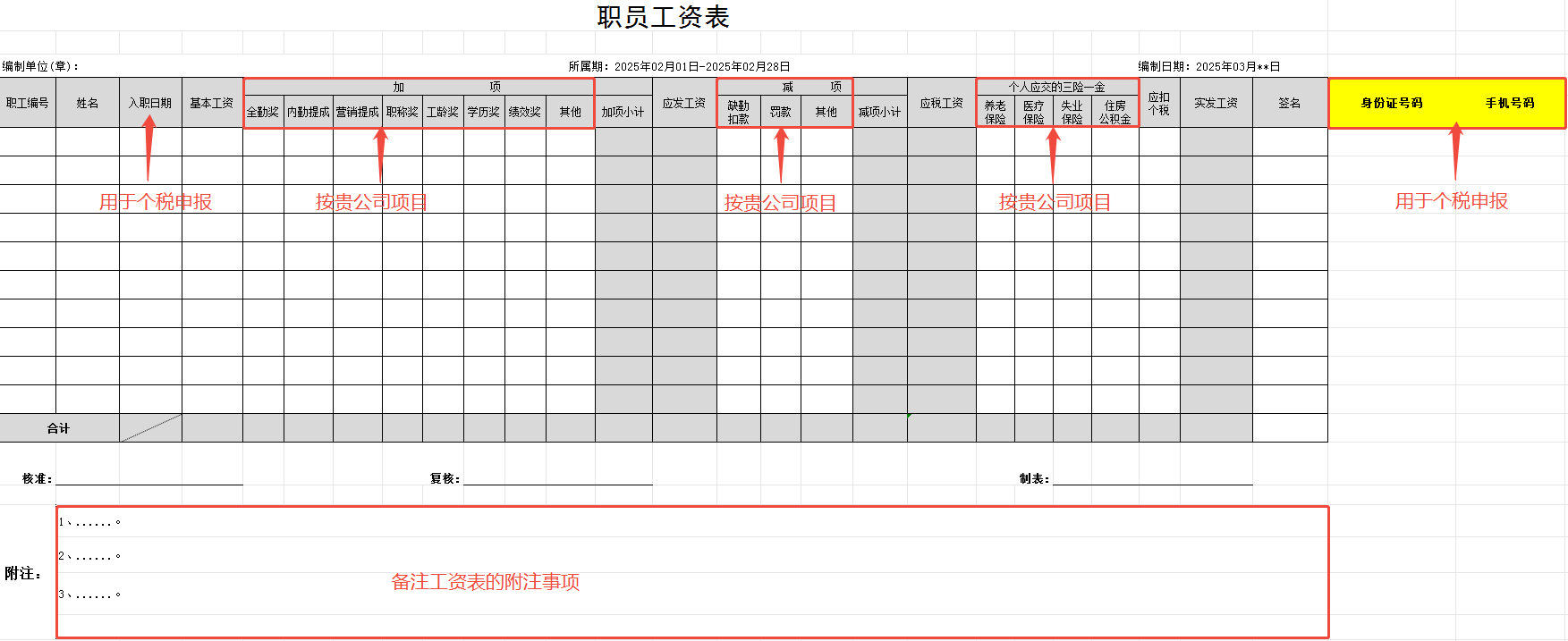
Task: Click the 编制单位(章) label cell
Action: click(x=41, y=66)
